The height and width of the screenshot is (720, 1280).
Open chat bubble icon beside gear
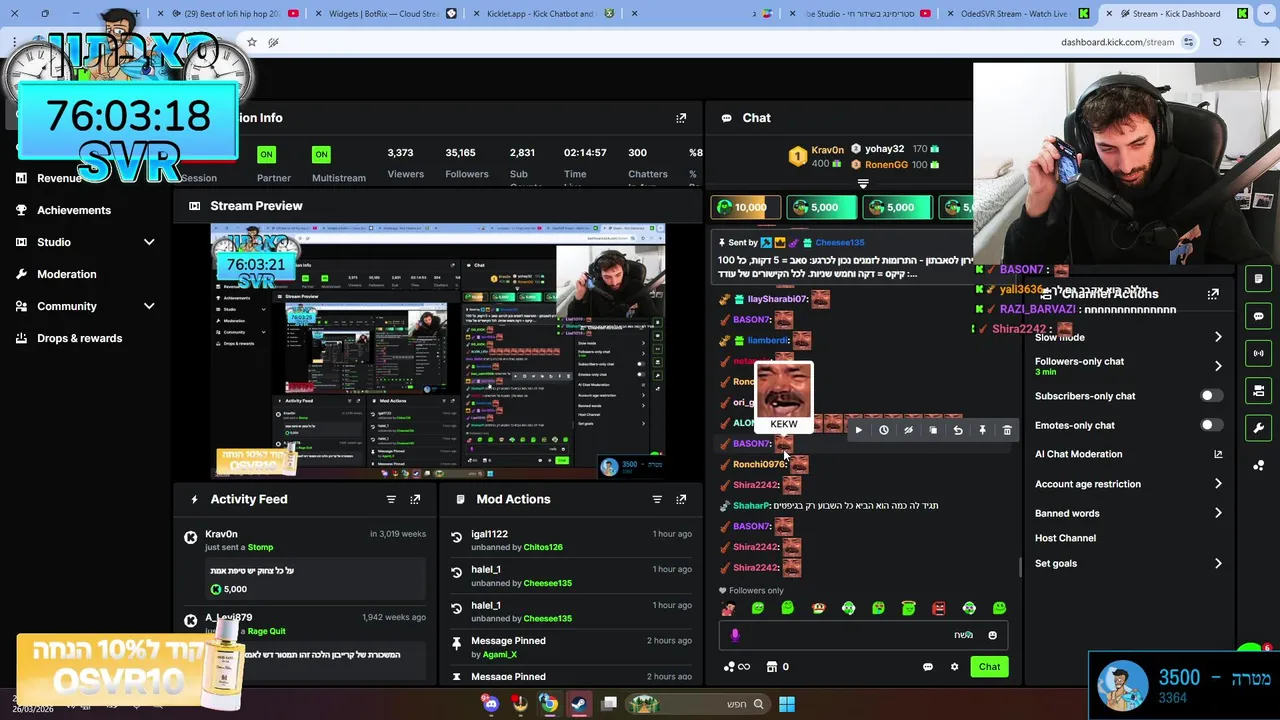928,667
